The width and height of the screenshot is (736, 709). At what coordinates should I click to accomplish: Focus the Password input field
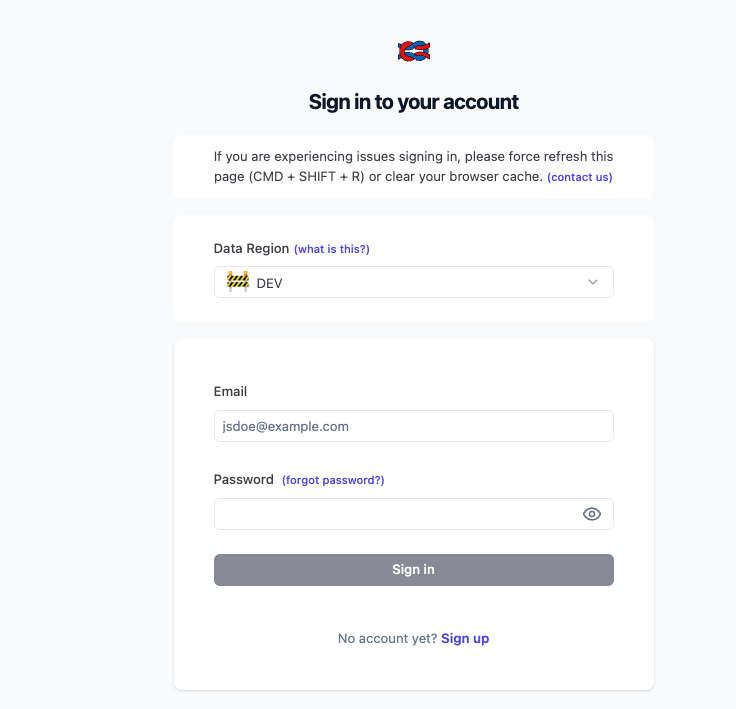point(395,514)
